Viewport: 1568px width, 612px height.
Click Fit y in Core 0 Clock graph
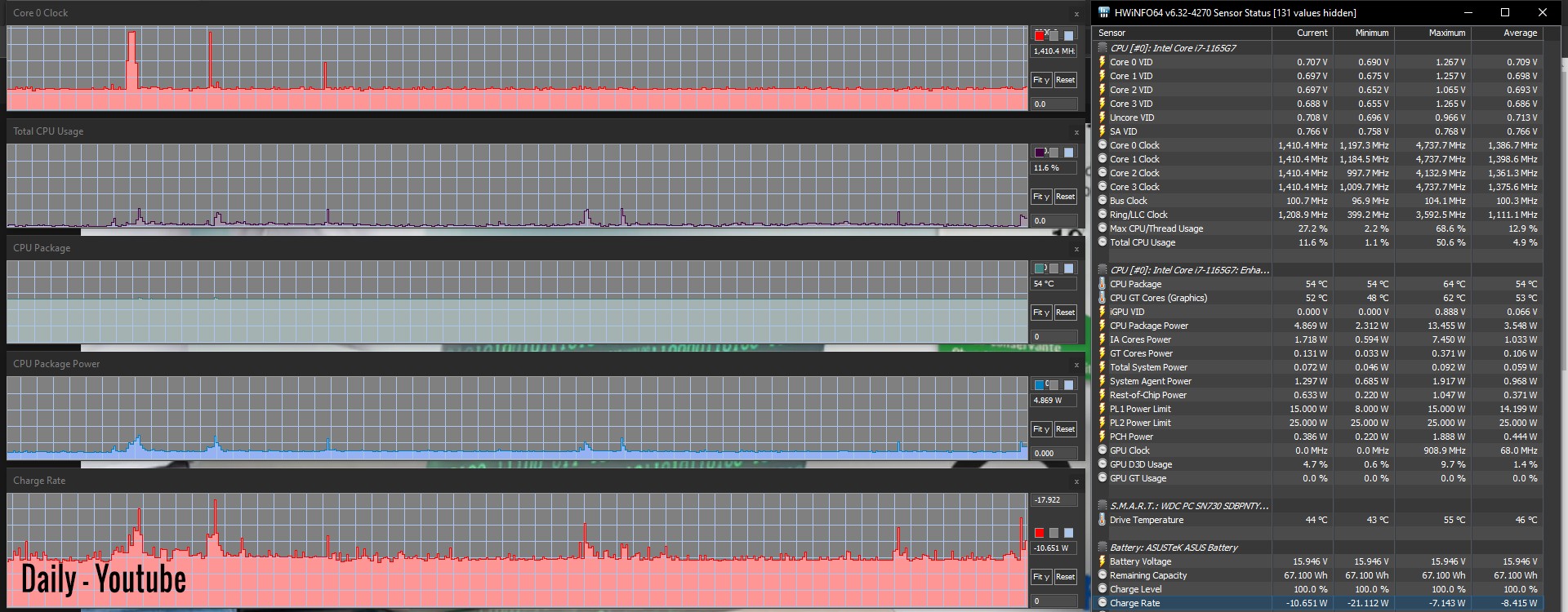1040,80
